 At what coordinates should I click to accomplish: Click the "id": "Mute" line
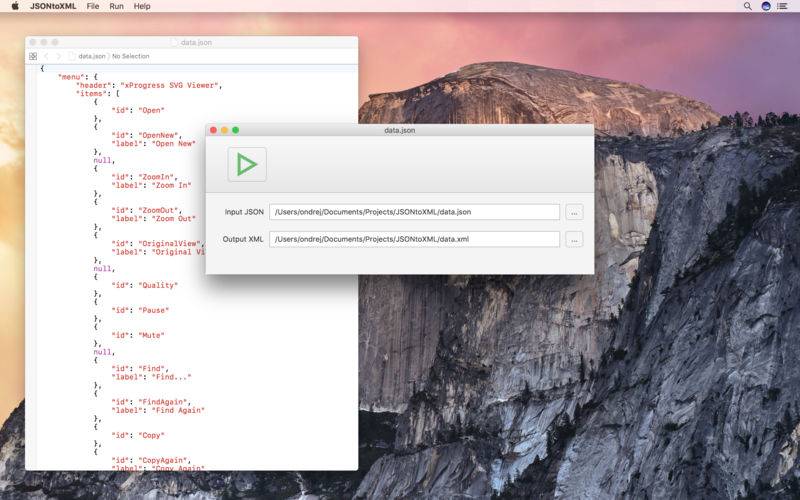click(138, 335)
